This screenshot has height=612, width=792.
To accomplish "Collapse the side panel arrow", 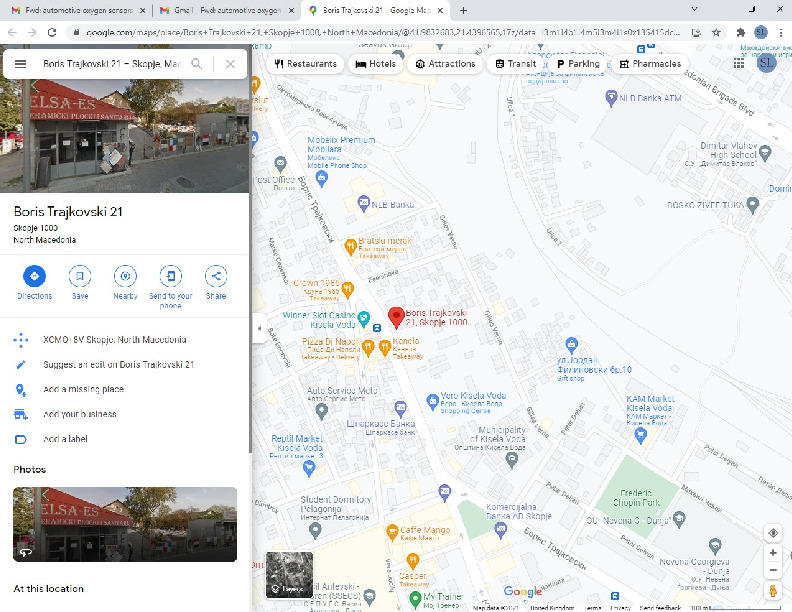I will click(258, 328).
